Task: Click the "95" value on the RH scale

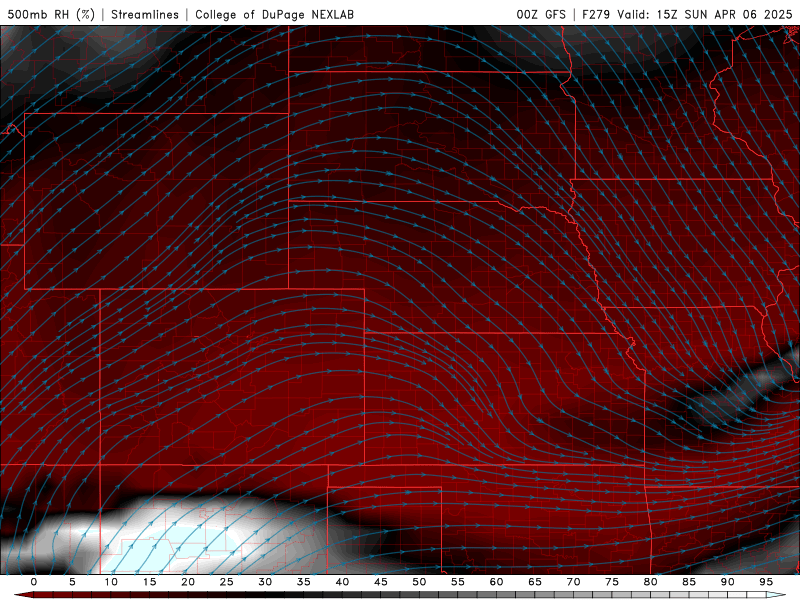Action: point(766,582)
